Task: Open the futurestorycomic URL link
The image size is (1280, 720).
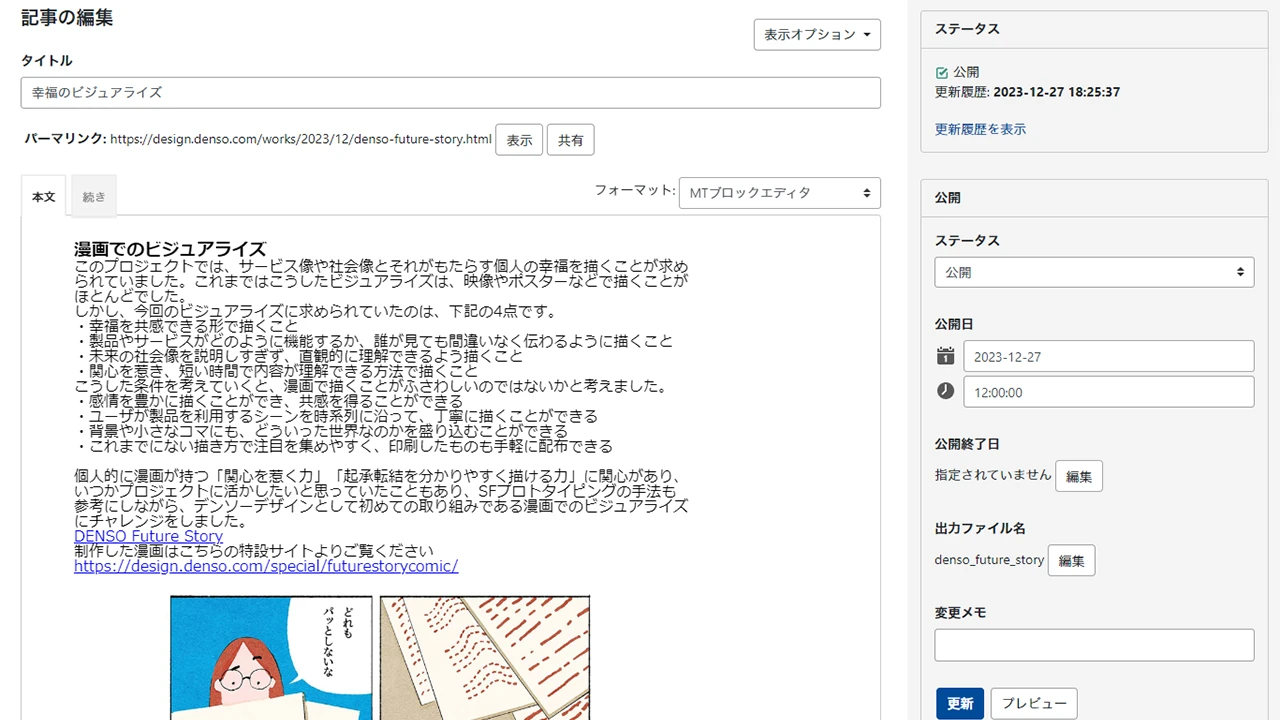Action: (266, 566)
